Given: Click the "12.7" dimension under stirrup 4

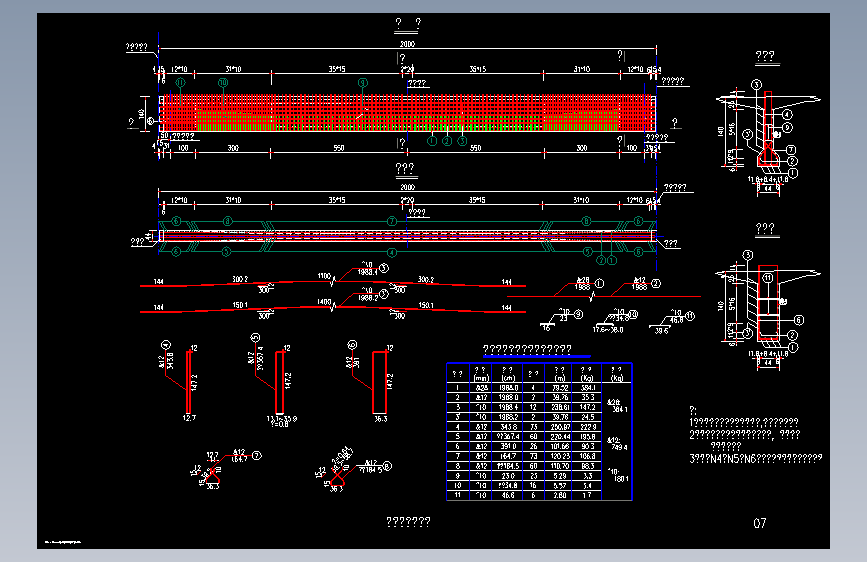Looking at the screenshot, I should coord(189,418).
